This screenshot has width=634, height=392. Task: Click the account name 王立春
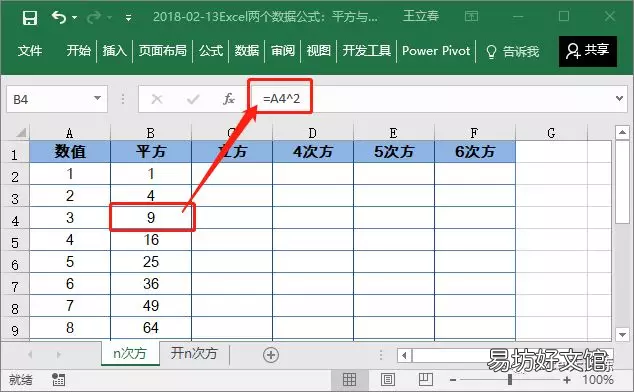point(421,16)
